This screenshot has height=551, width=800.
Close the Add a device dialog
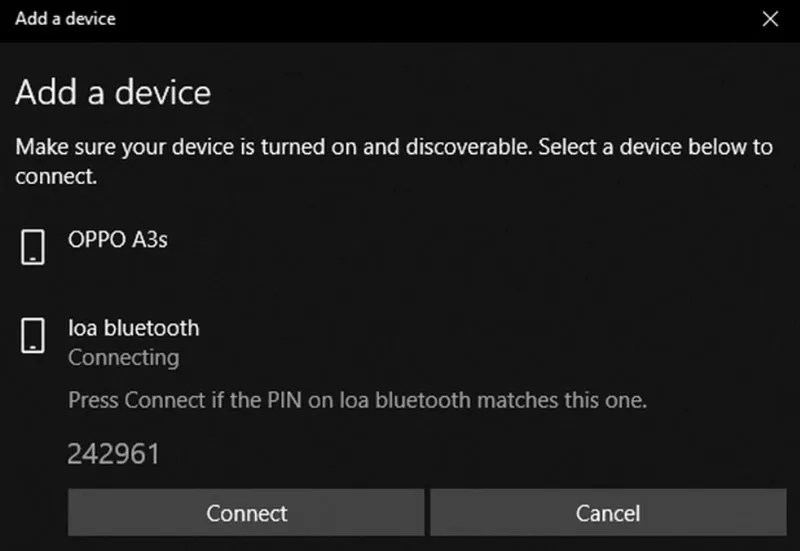769,19
